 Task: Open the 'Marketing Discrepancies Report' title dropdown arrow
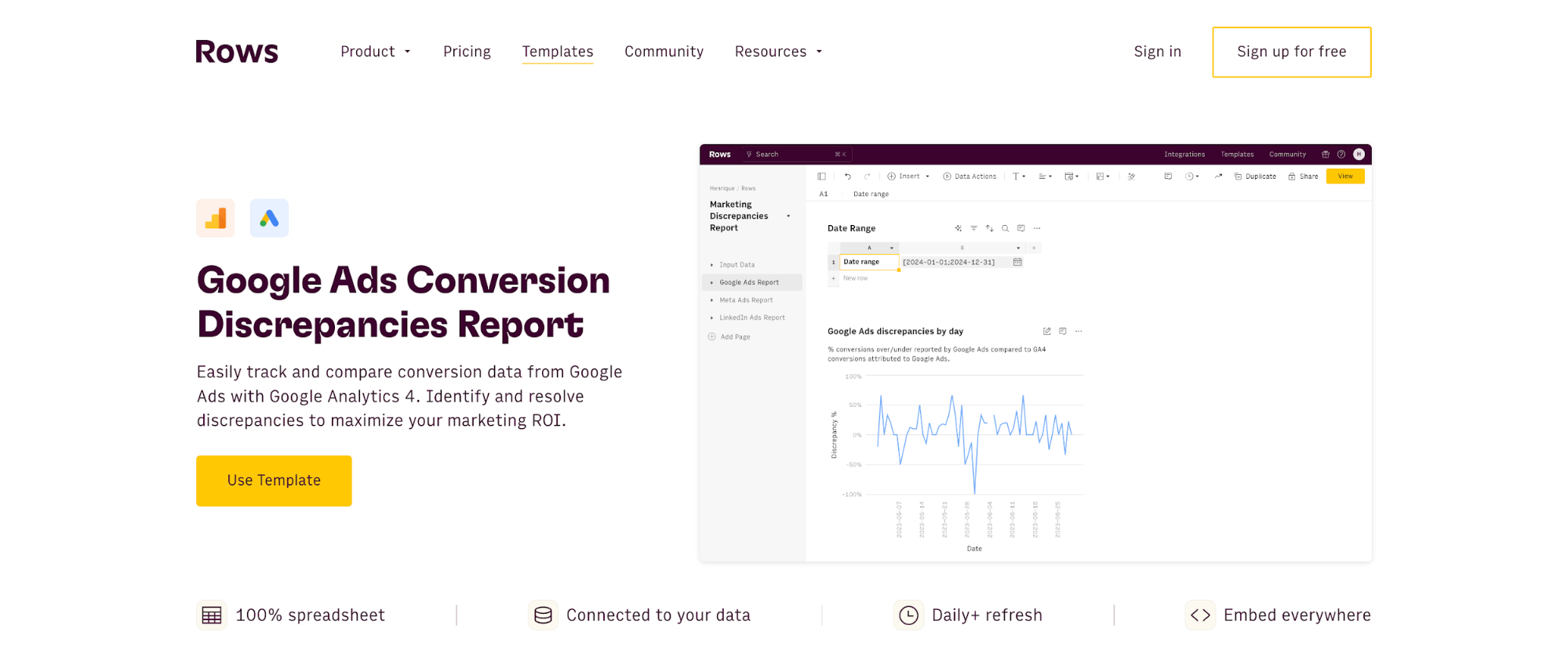pos(788,216)
